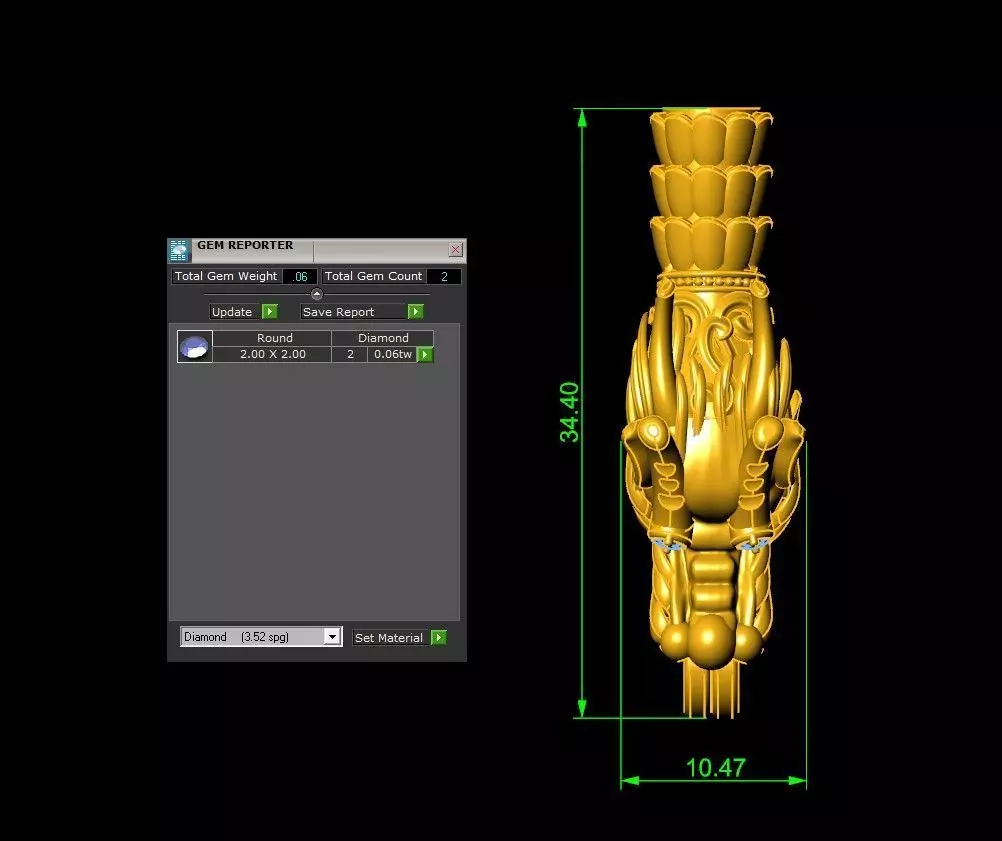1002x841 pixels.
Task: Click the Gem Reporter panel icon
Action: (179, 251)
